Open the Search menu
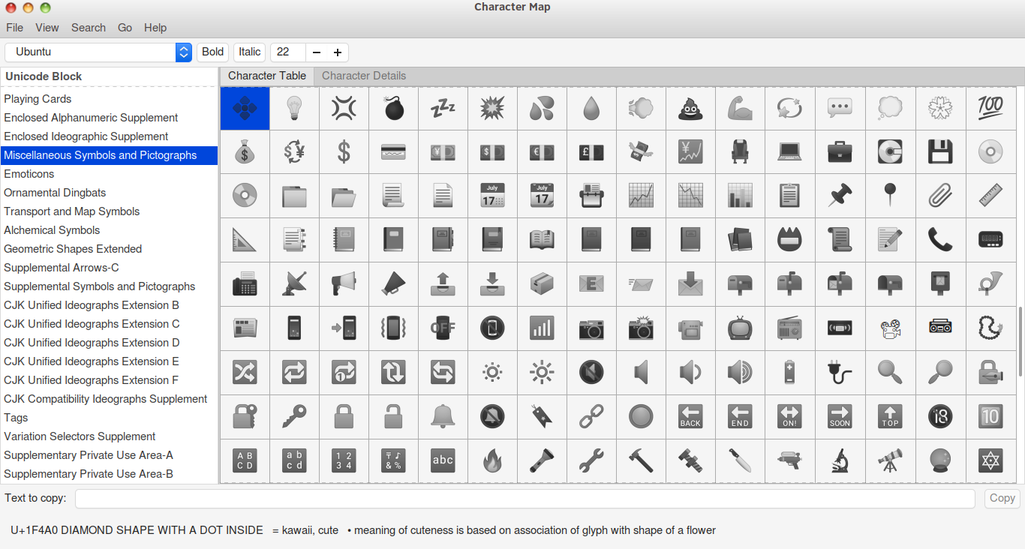This screenshot has height=549, width=1025. tap(88, 27)
